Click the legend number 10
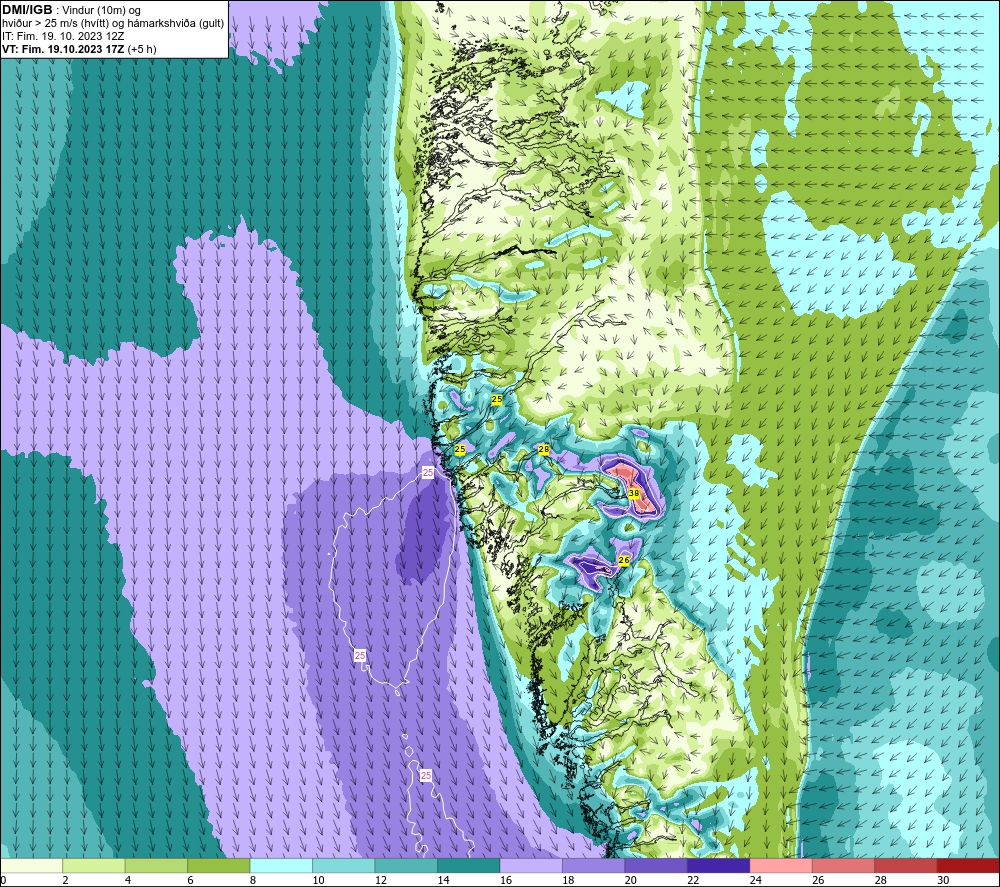The image size is (1000, 887). pyautogui.click(x=318, y=880)
